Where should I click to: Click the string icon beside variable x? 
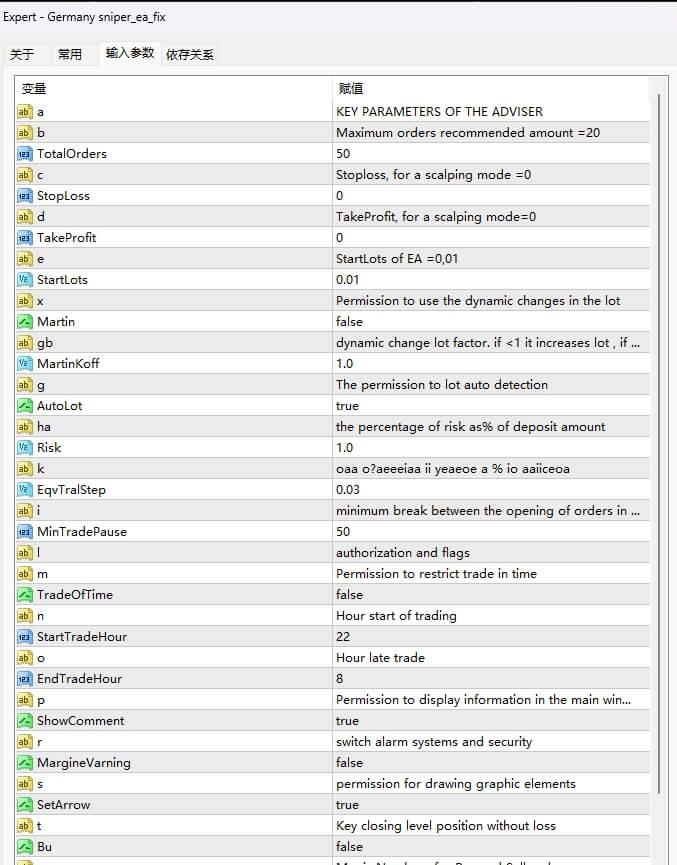(25, 301)
